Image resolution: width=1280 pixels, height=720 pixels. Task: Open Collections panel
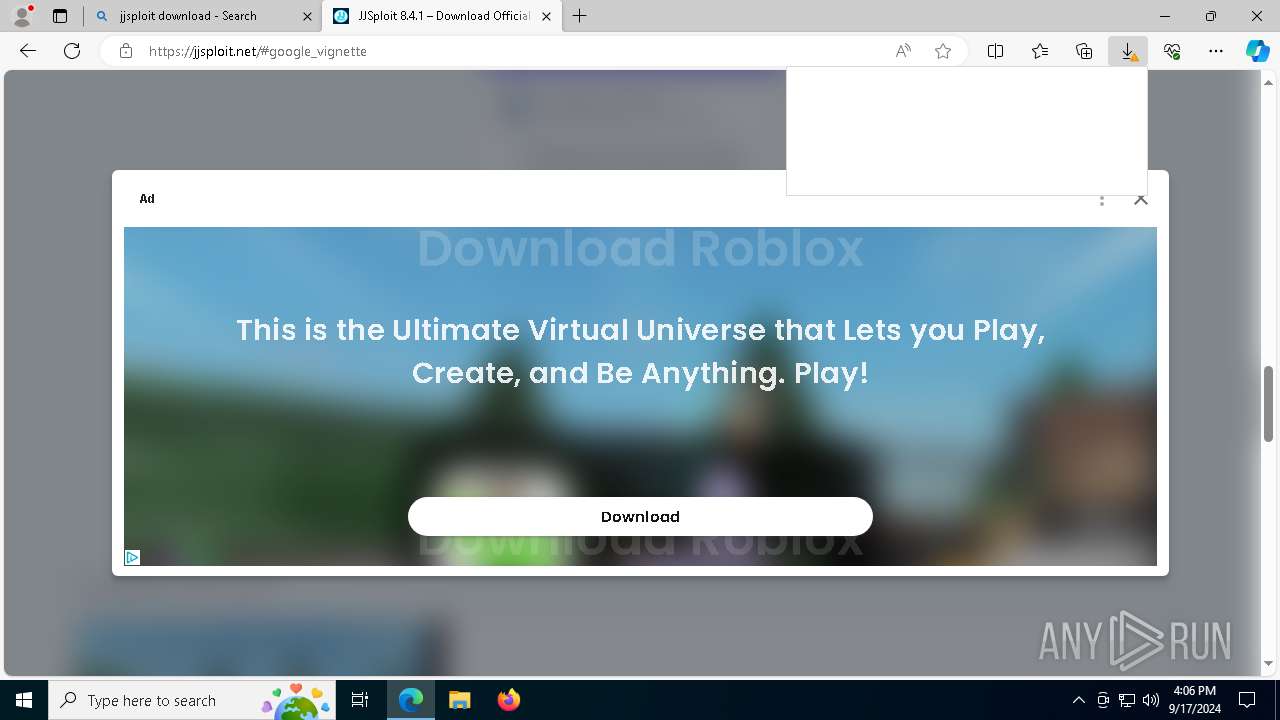(x=1084, y=51)
